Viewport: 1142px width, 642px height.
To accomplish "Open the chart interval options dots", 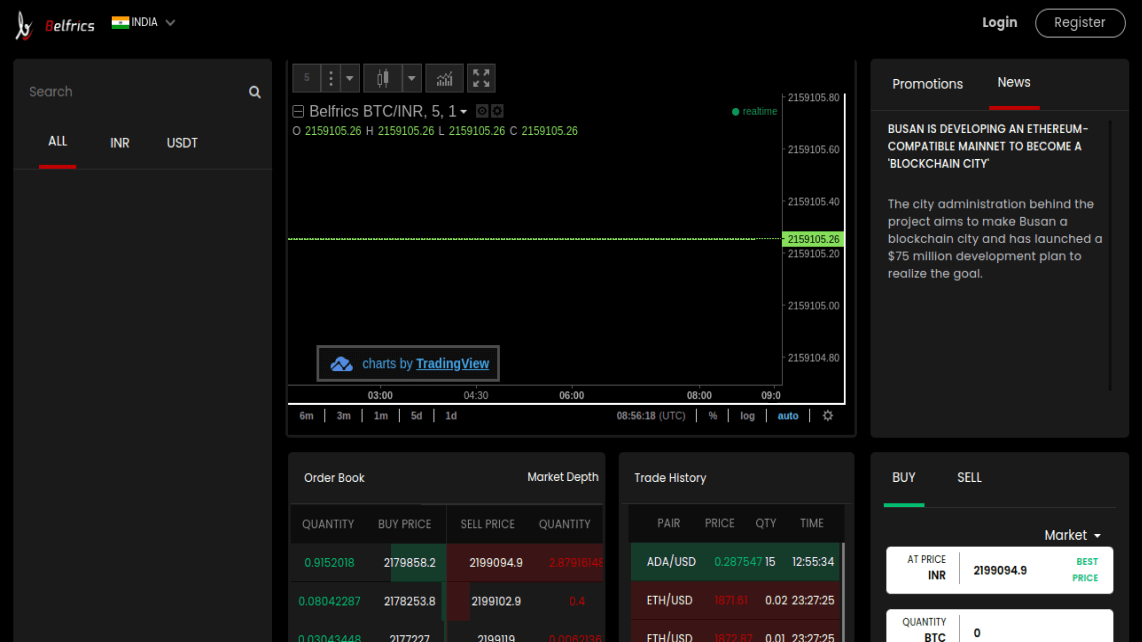I will point(331,78).
